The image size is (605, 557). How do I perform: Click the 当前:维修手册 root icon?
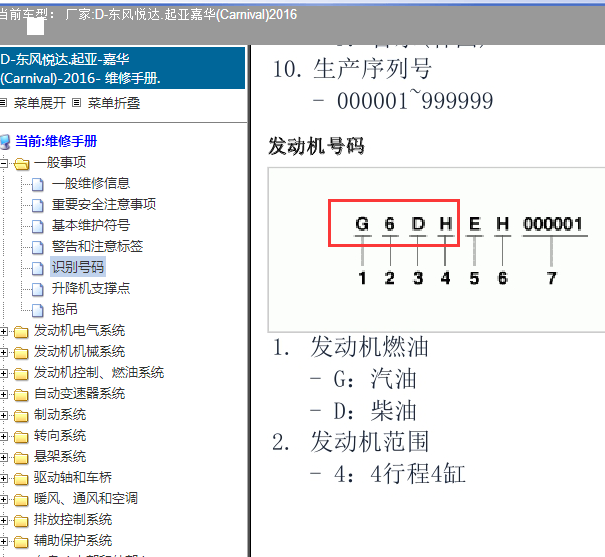click(5, 142)
